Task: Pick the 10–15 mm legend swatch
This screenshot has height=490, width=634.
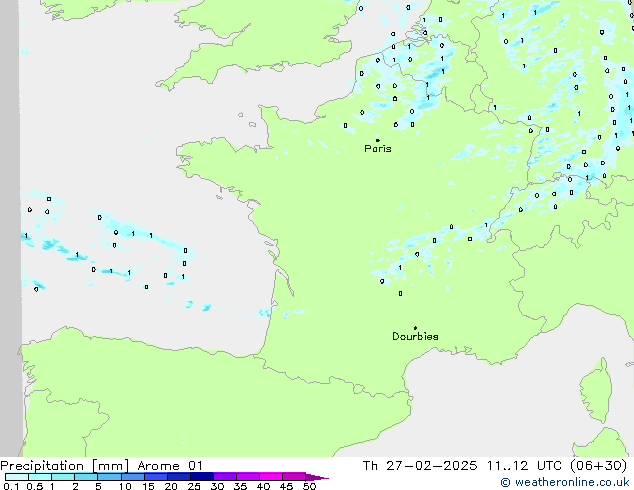Action: [132, 477]
